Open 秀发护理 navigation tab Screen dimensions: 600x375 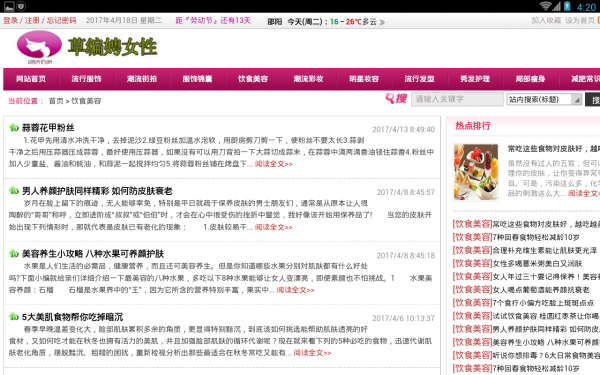pos(475,79)
